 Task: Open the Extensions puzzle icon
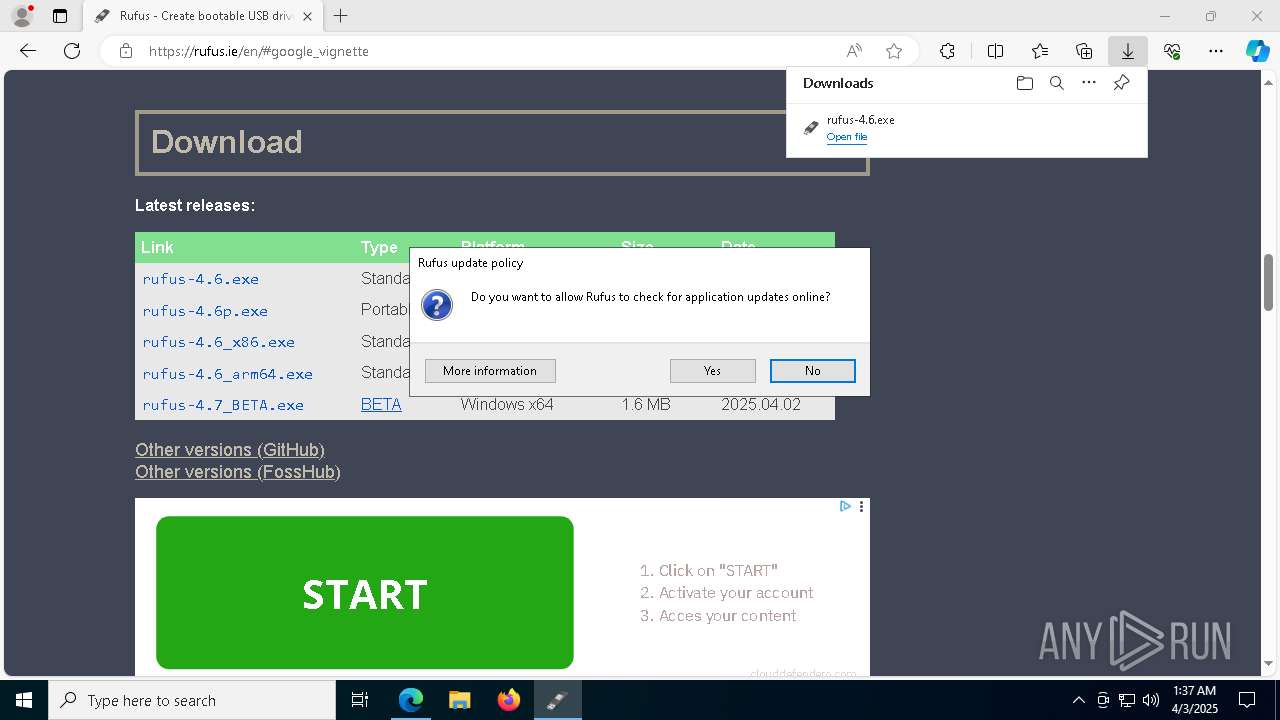947,51
